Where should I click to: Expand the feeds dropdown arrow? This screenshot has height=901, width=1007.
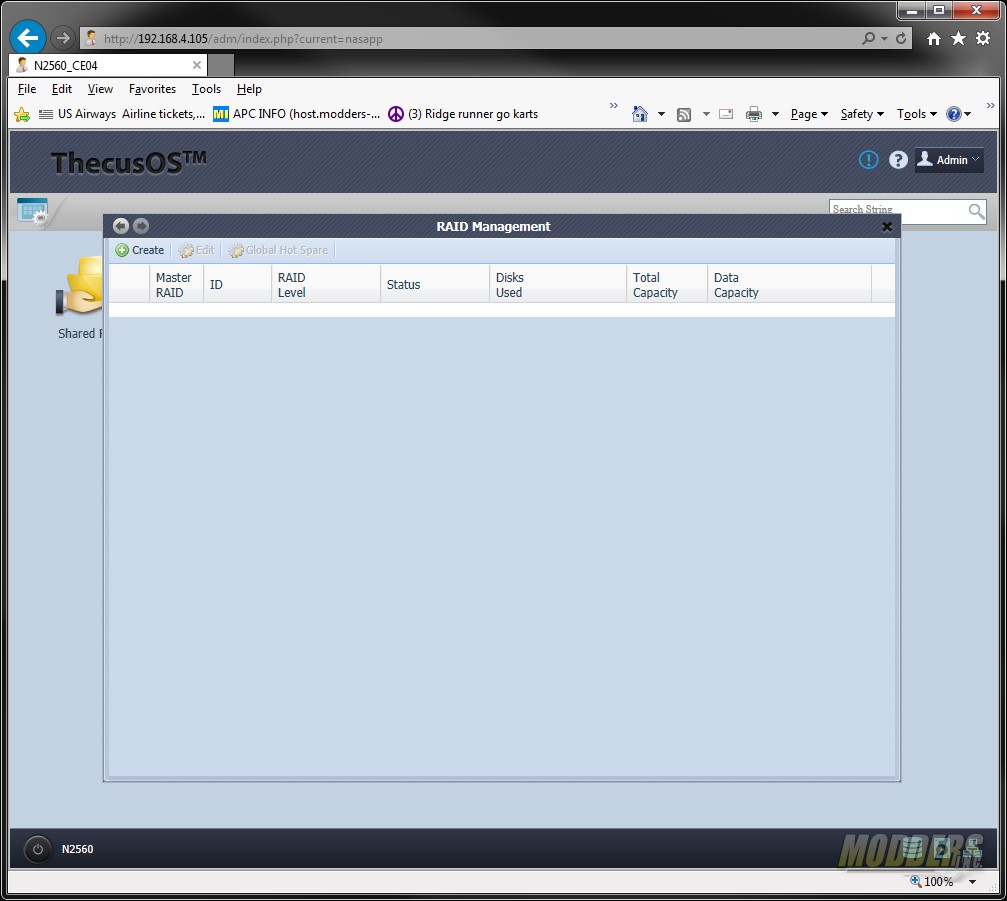point(706,114)
